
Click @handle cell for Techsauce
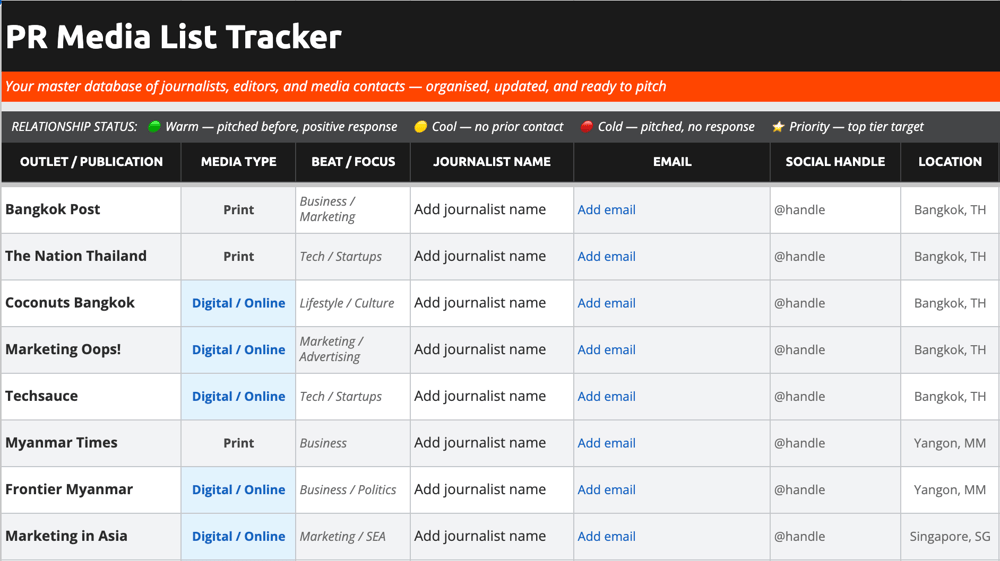(835, 396)
